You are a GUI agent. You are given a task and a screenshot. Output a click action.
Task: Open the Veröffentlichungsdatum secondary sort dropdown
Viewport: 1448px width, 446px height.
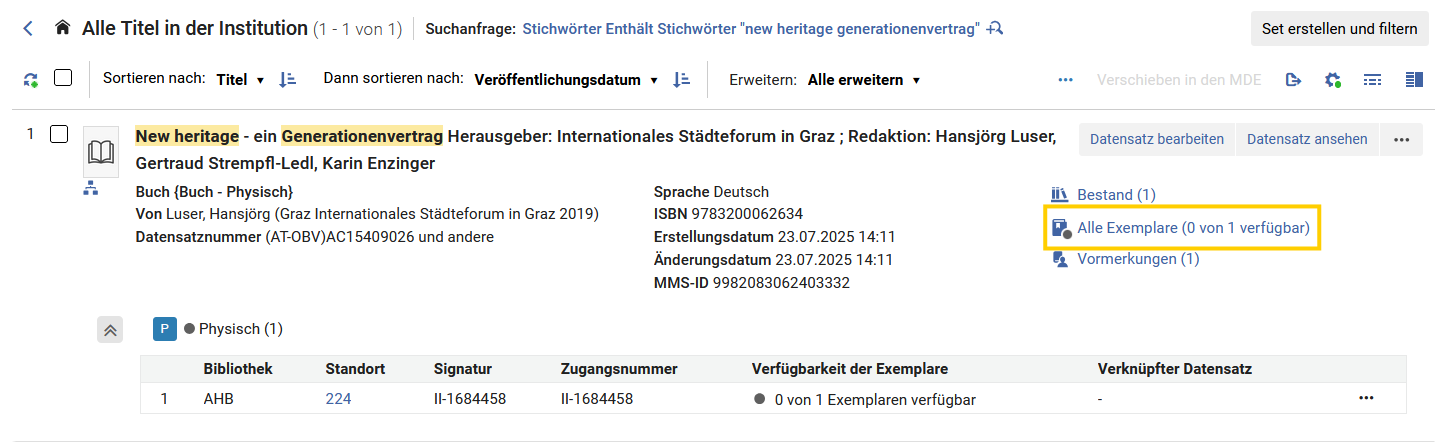pyautogui.click(x=566, y=80)
